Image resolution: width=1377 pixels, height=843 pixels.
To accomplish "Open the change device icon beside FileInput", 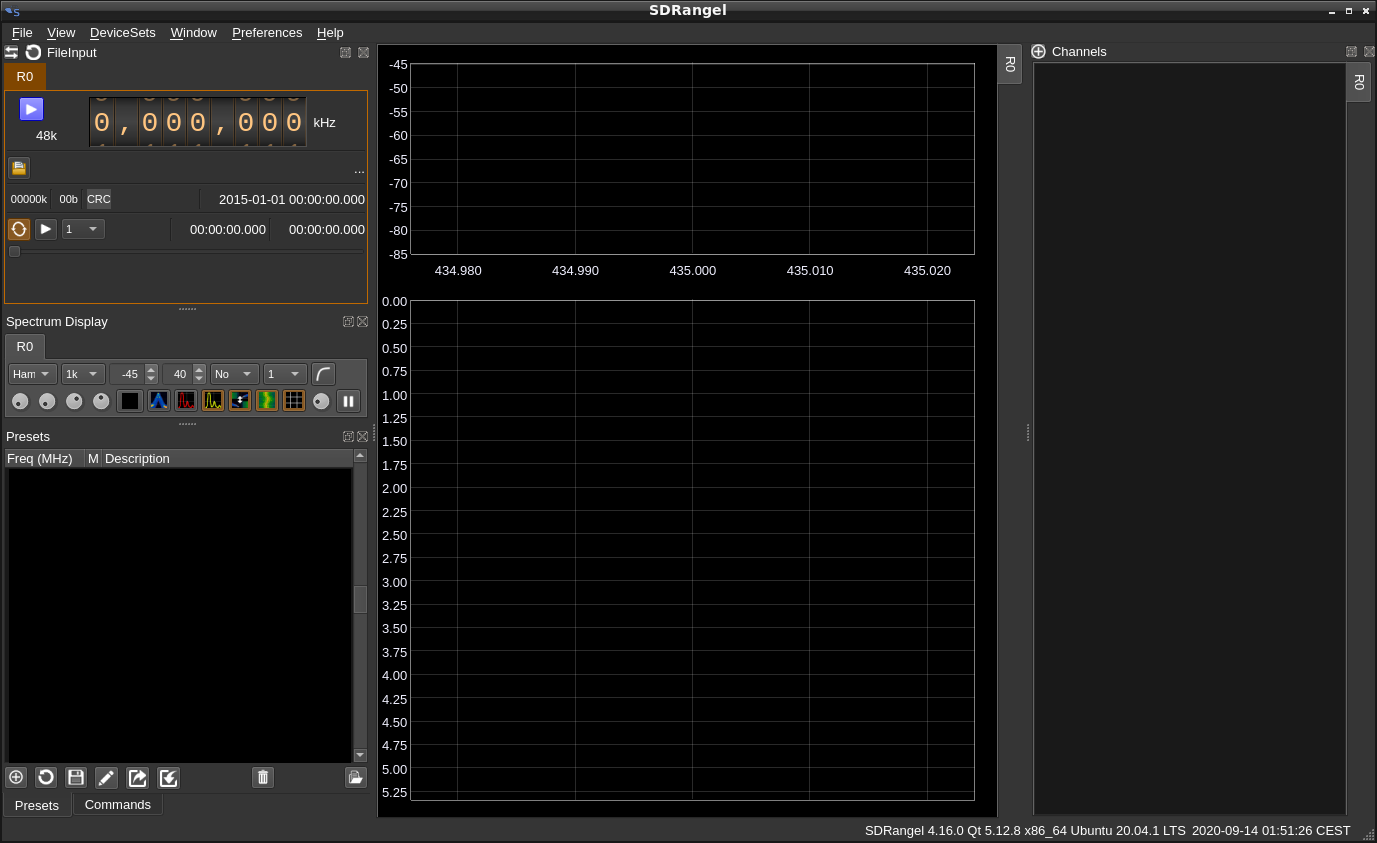I will click(12, 52).
